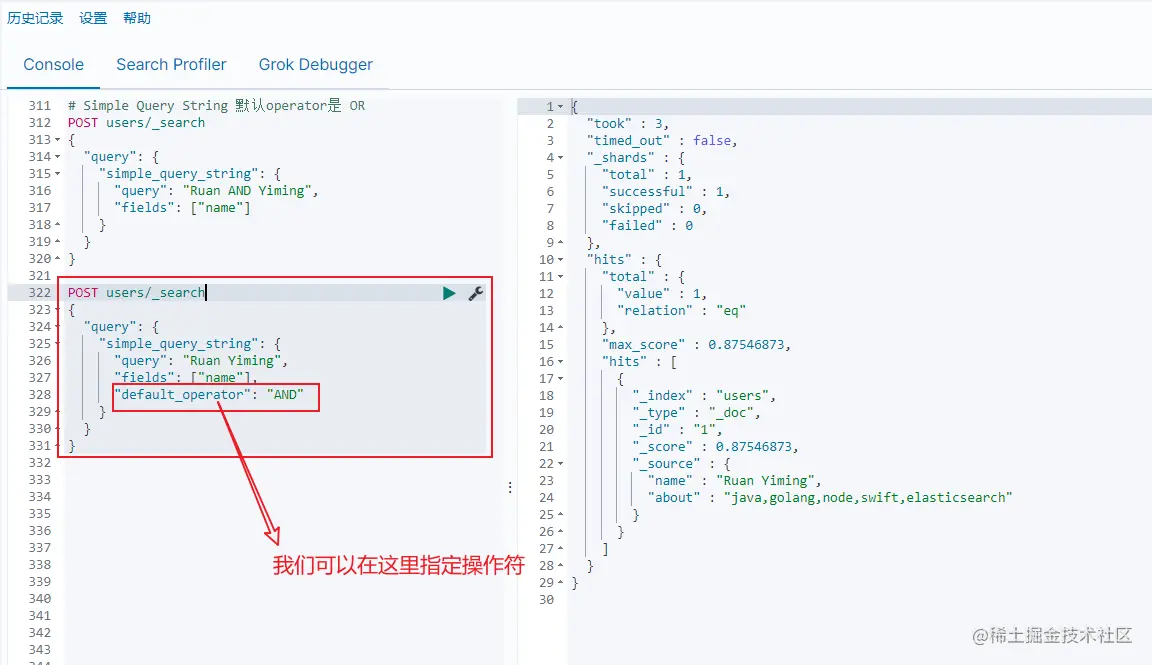Click "failed" : 0 in the response

[647, 226]
